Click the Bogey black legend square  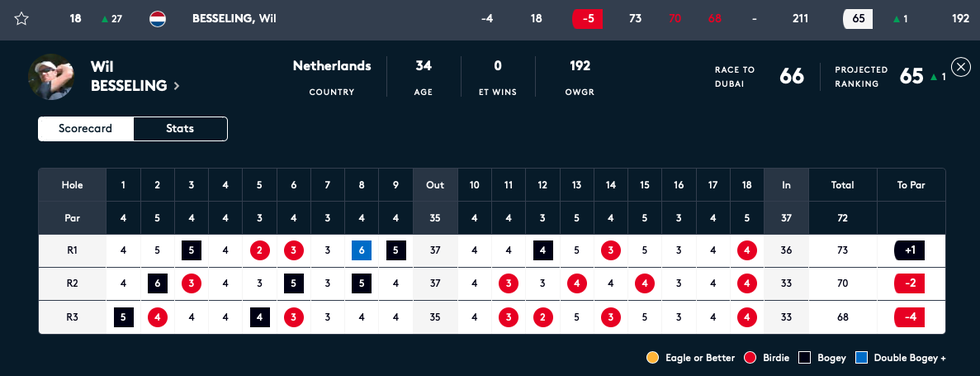point(806,358)
